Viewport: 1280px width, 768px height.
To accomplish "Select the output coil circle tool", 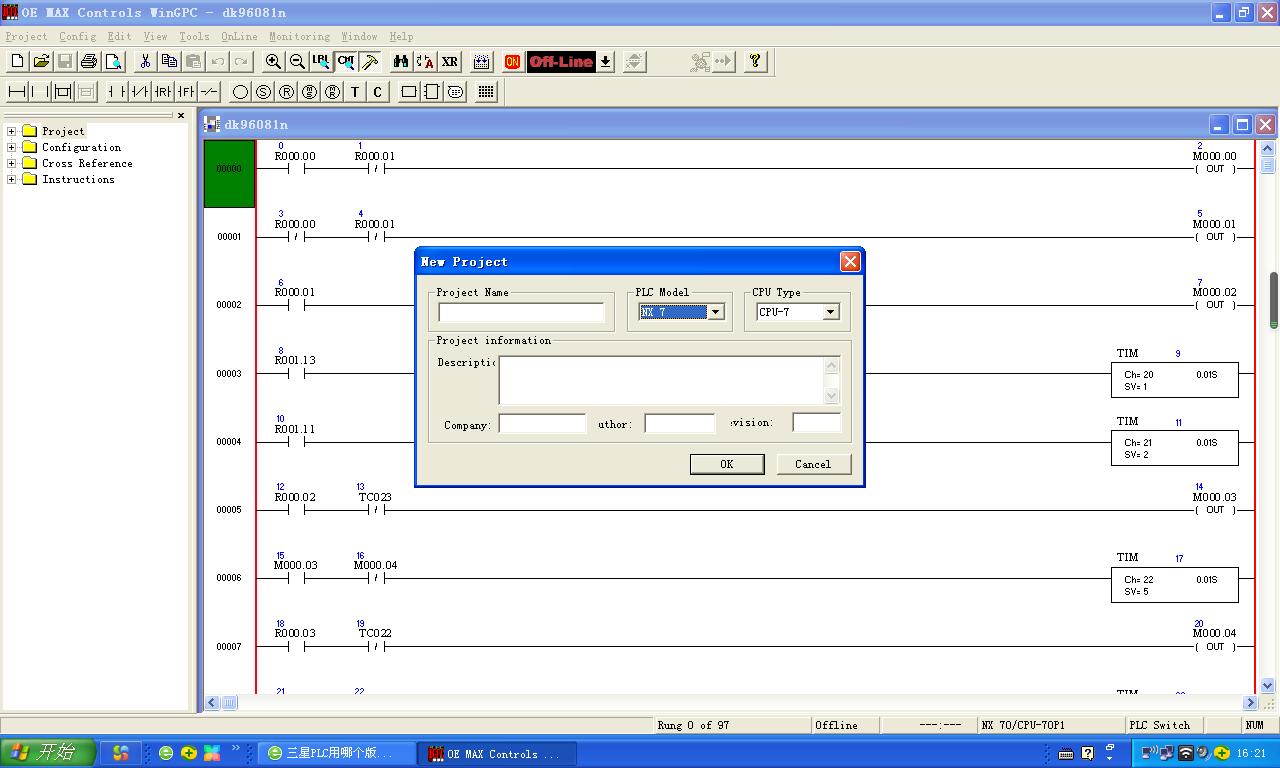I will click(x=240, y=92).
